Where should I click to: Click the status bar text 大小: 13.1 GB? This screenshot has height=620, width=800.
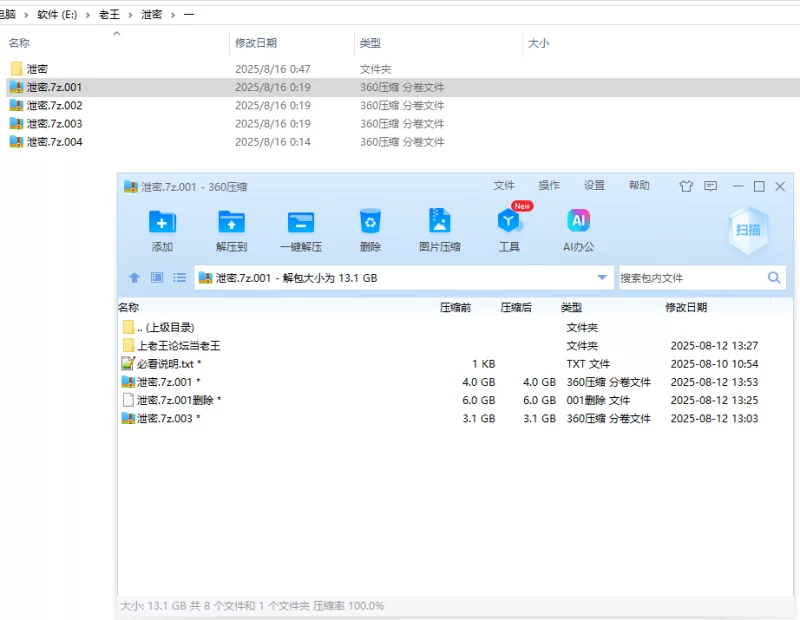153,606
